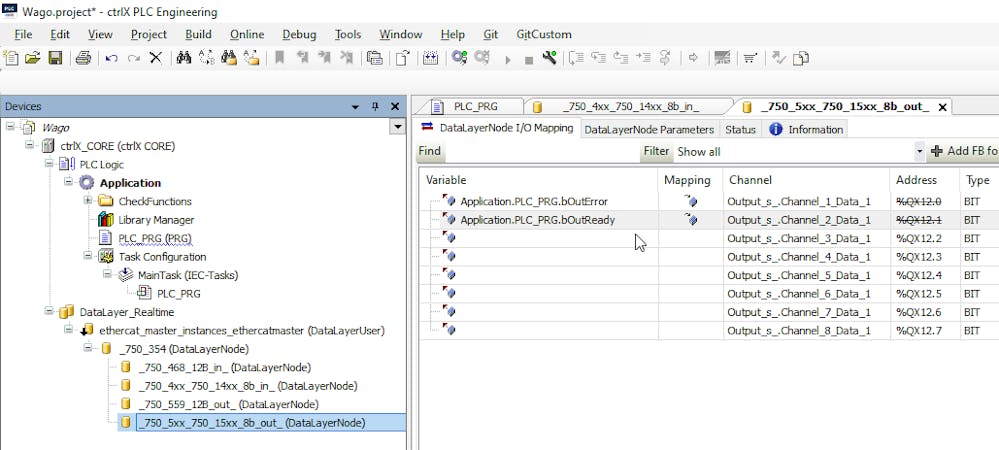Click the copy pages icon at toolbar end
Viewport: 999px width, 450px height.
pyautogui.click(x=801, y=58)
